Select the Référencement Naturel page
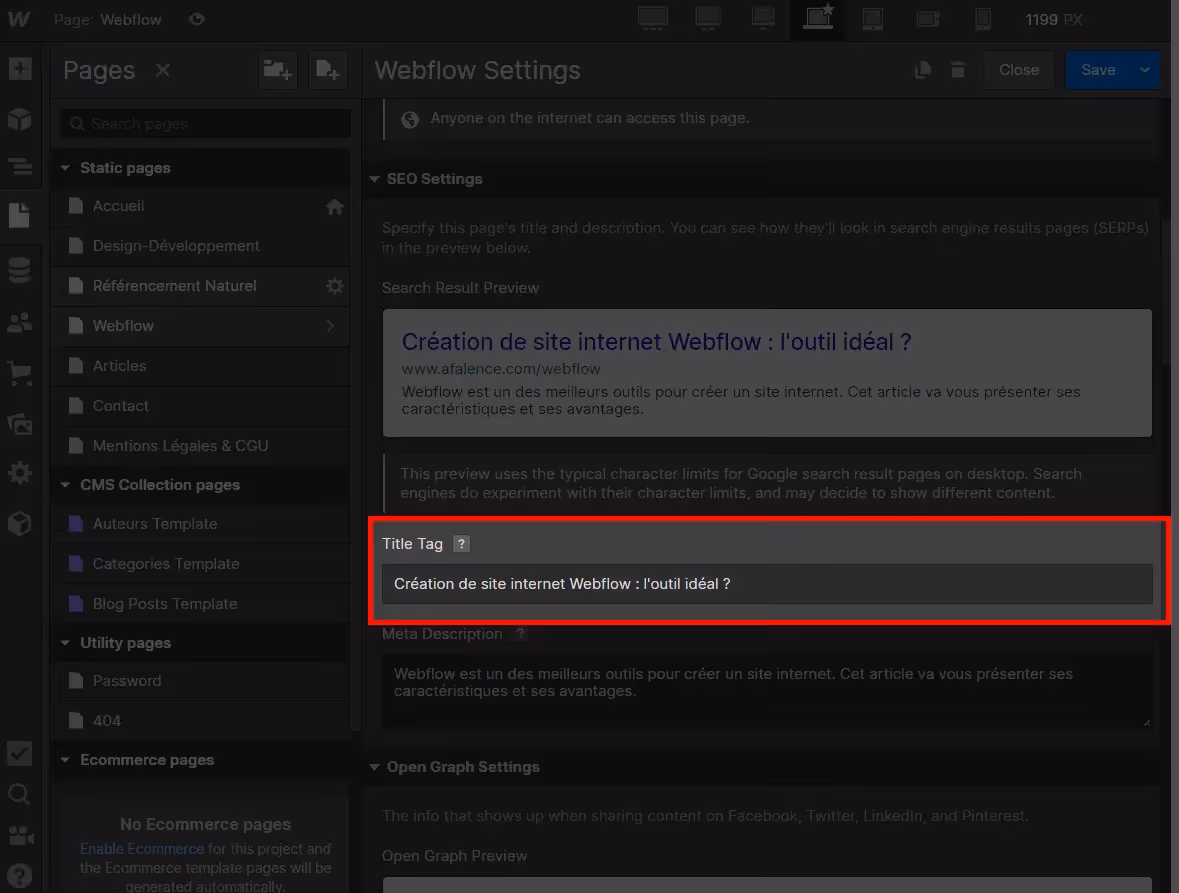The height and width of the screenshot is (893, 1179). [200, 286]
